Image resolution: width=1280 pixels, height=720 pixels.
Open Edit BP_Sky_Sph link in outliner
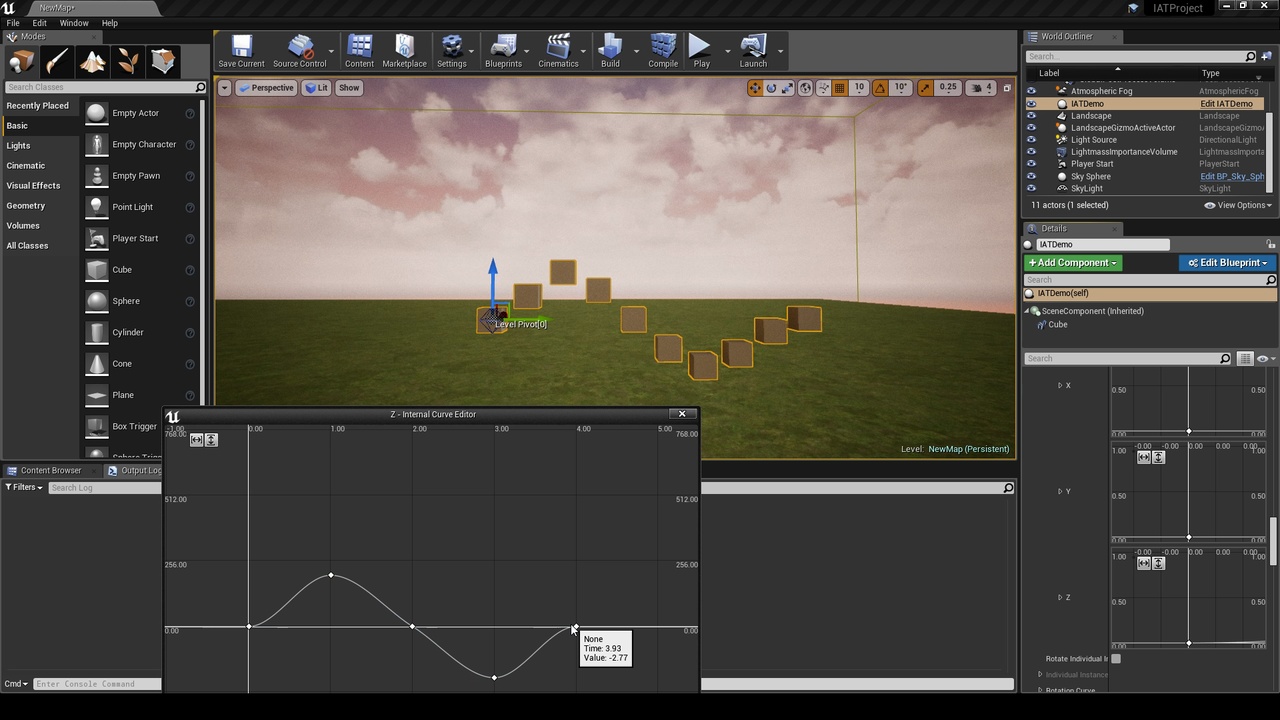coord(1232,177)
